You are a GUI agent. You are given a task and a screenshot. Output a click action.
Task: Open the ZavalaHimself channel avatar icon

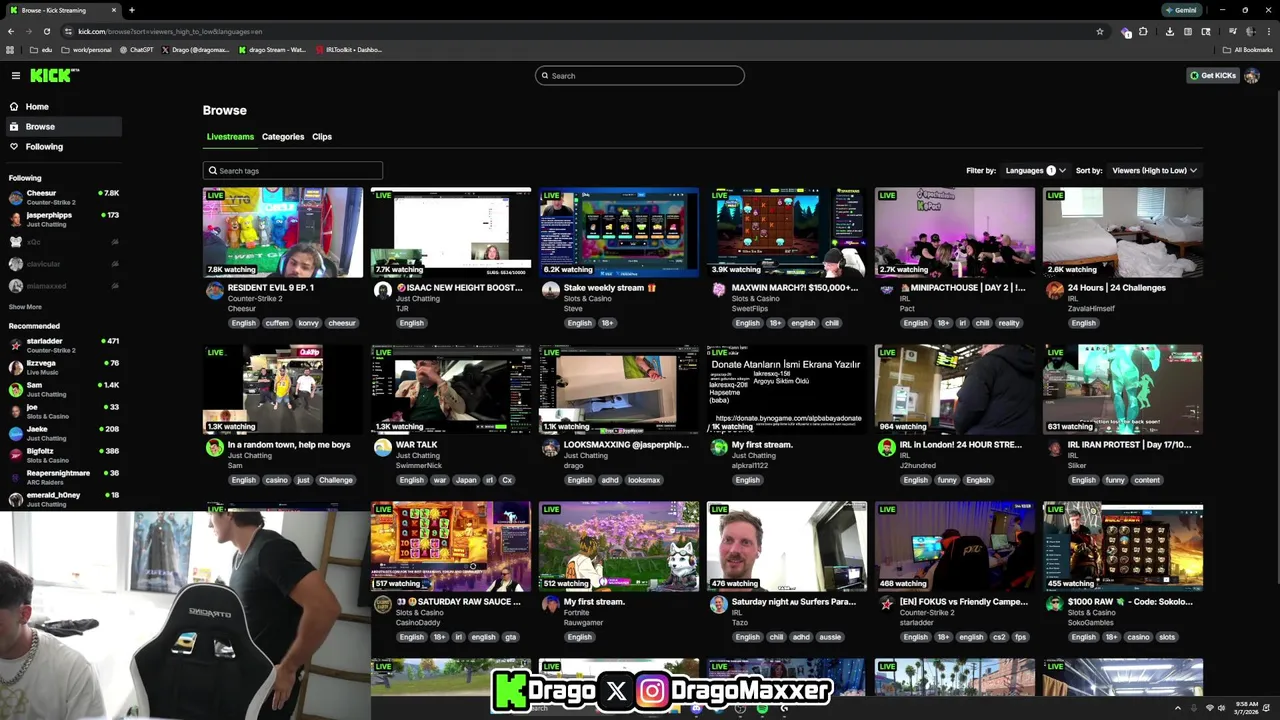click(x=1054, y=290)
